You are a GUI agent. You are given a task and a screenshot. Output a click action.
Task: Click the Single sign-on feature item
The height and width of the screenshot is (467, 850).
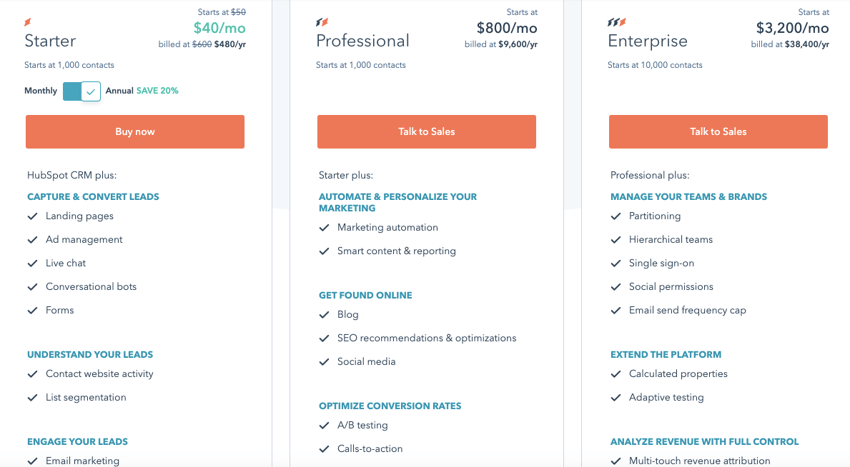(x=661, y=263)
